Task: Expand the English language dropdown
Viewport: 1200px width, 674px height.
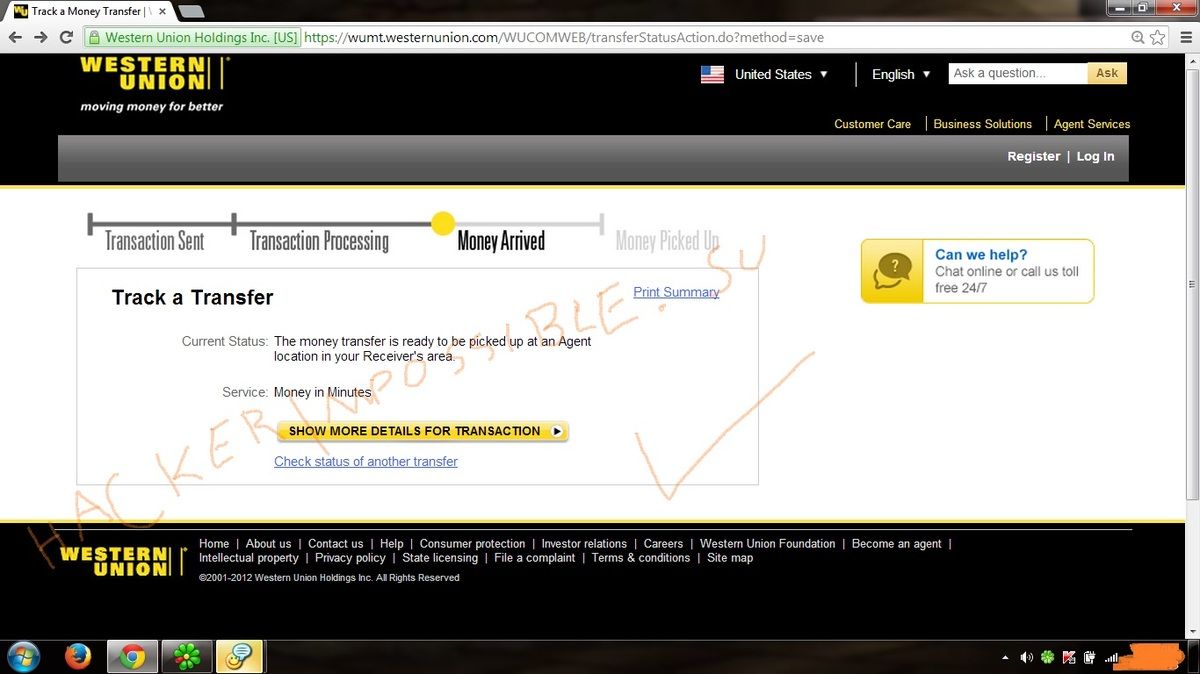Action: pyautogui.click(x=901, y=74)
